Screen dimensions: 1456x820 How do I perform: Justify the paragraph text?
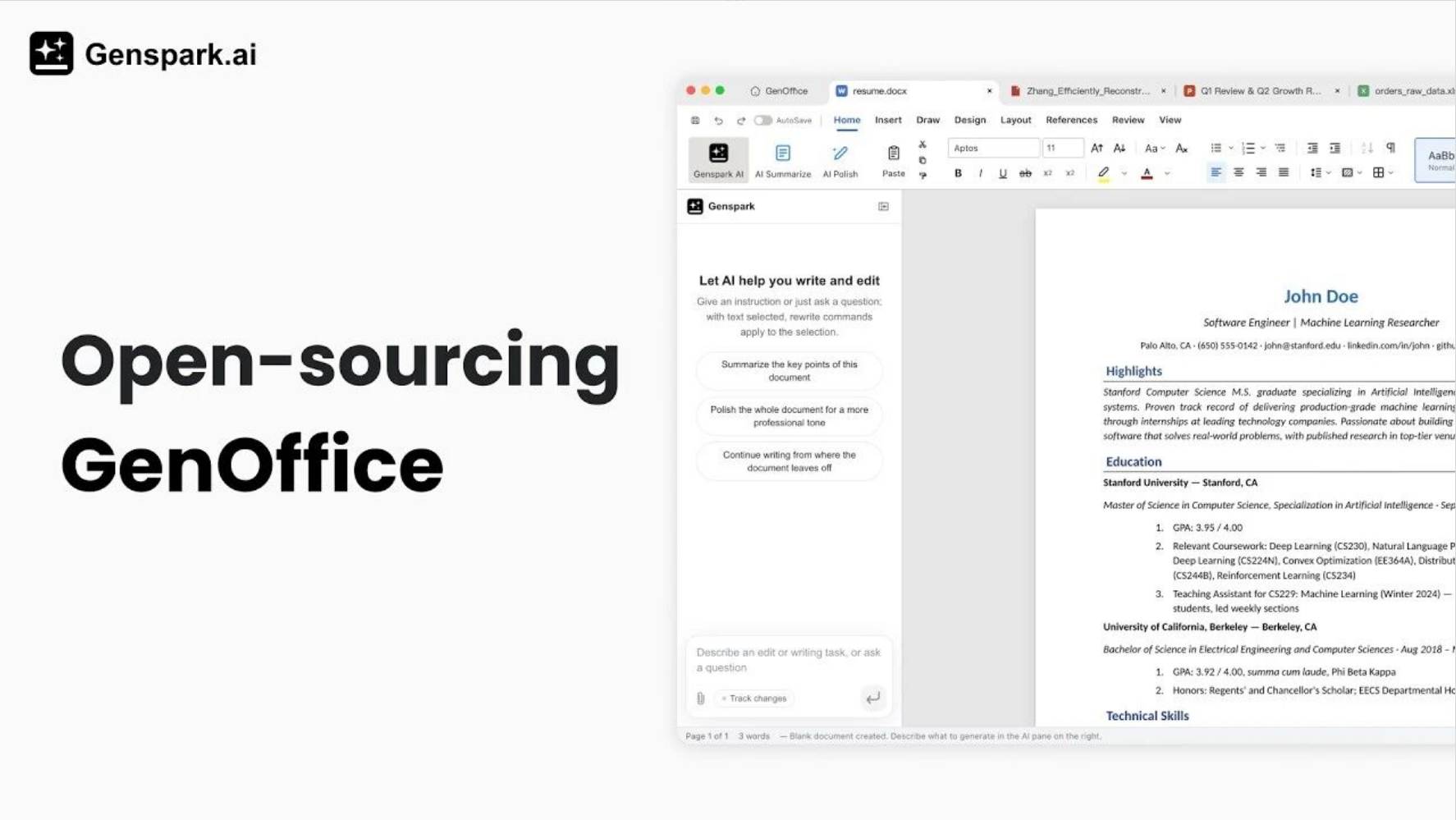(x=1283, y=172)
